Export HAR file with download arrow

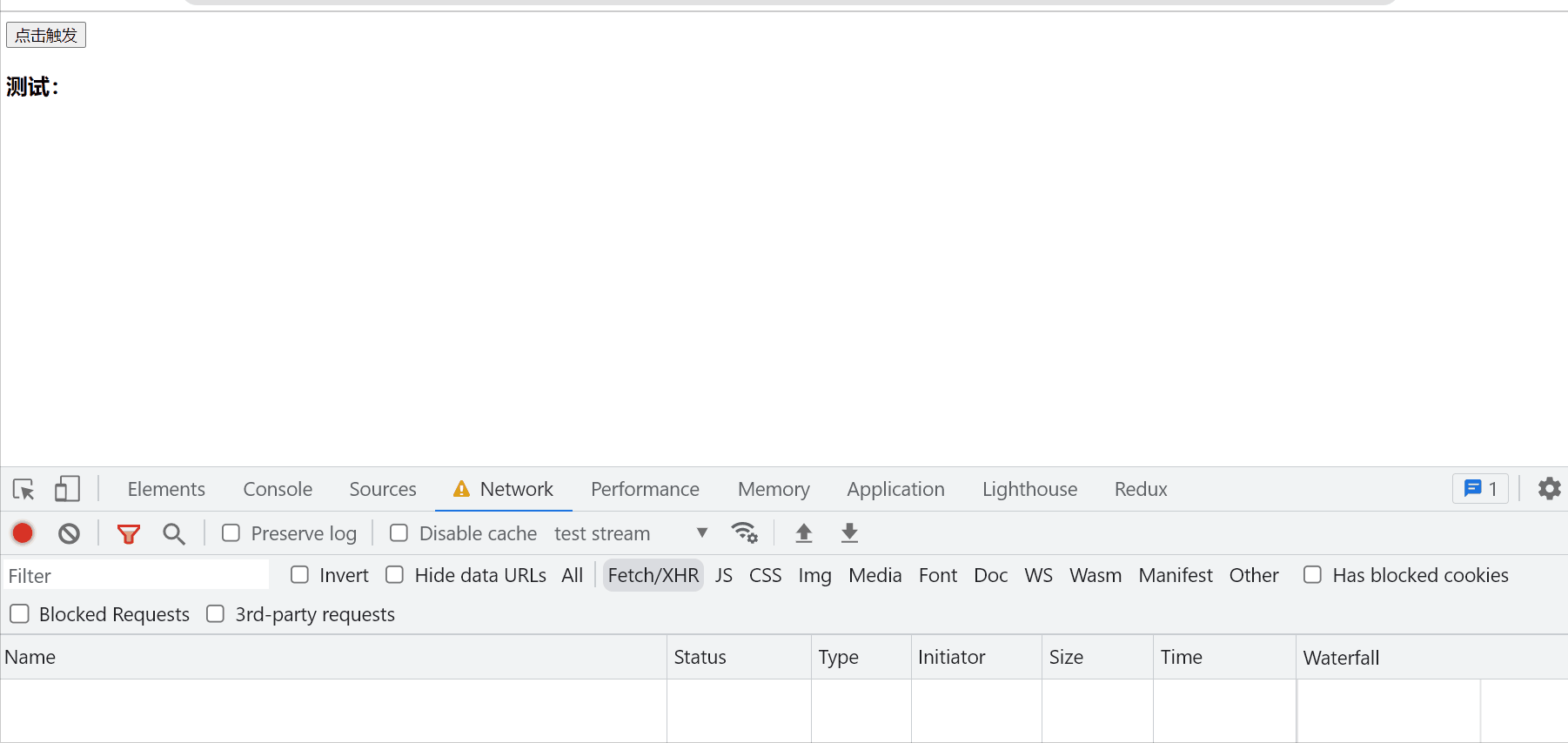click(x=850, y=533)
